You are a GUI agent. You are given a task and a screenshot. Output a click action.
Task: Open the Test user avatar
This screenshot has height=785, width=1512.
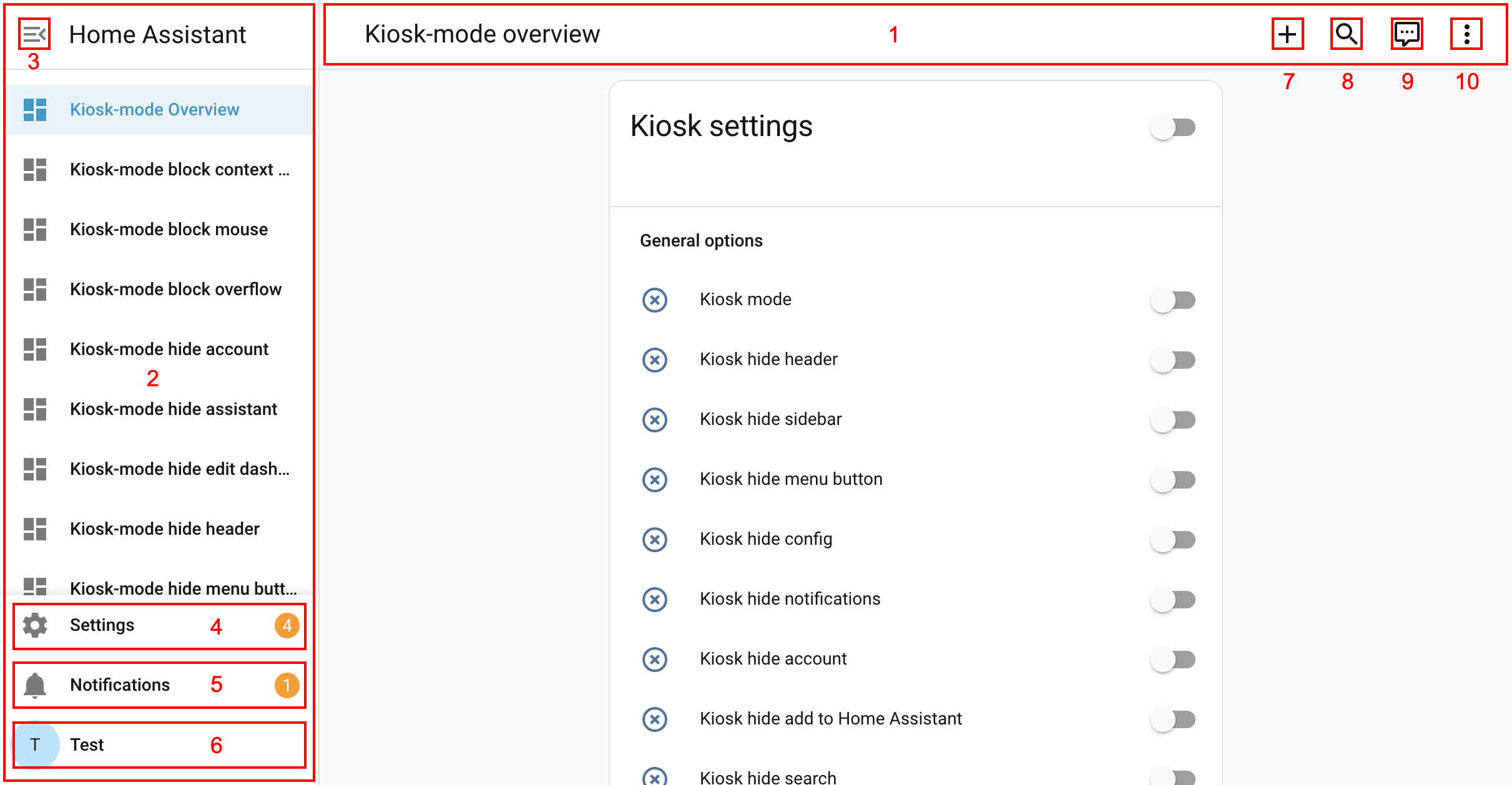[35, 744]
